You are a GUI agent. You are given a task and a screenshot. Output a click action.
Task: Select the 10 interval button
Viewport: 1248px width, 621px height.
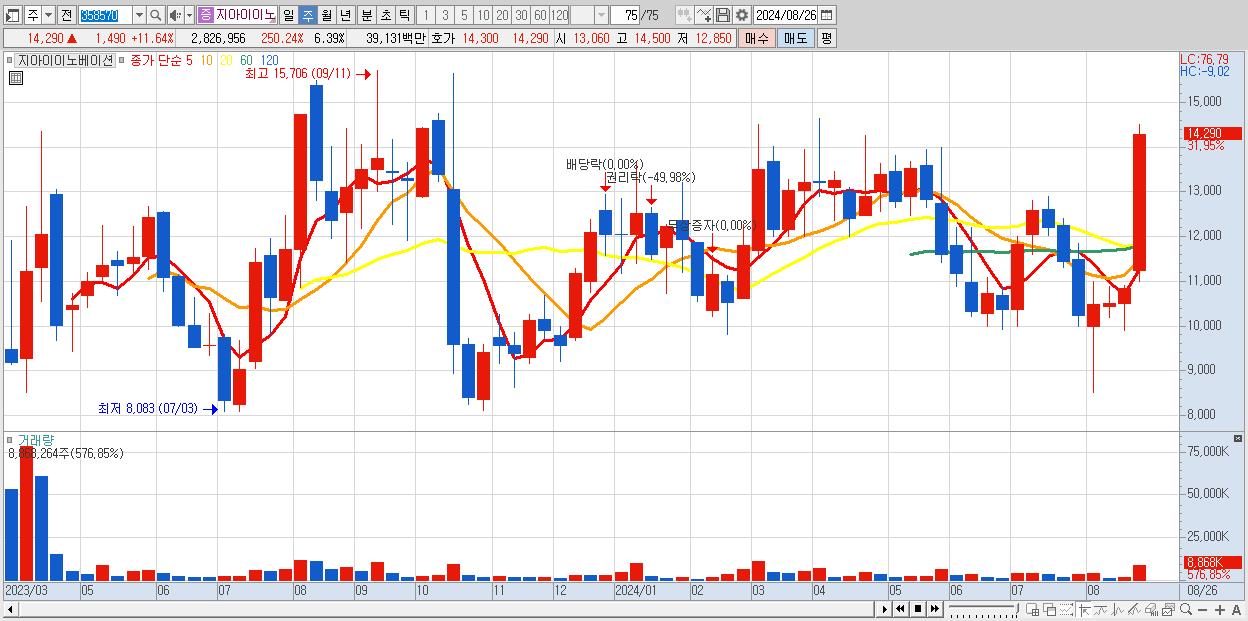pos(483,15)
